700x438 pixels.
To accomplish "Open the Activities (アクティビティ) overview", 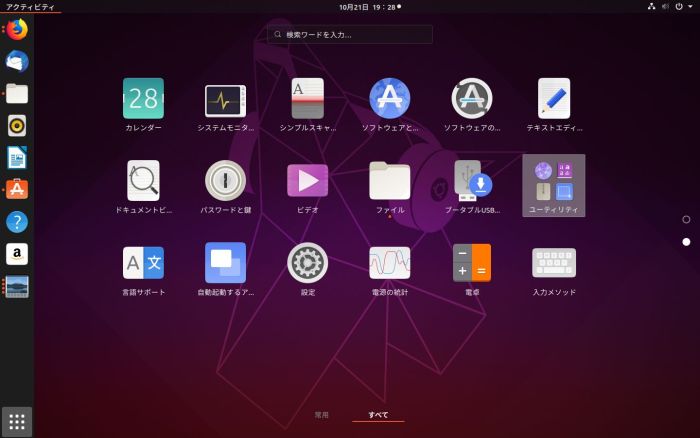I will (x=30, y=7).
